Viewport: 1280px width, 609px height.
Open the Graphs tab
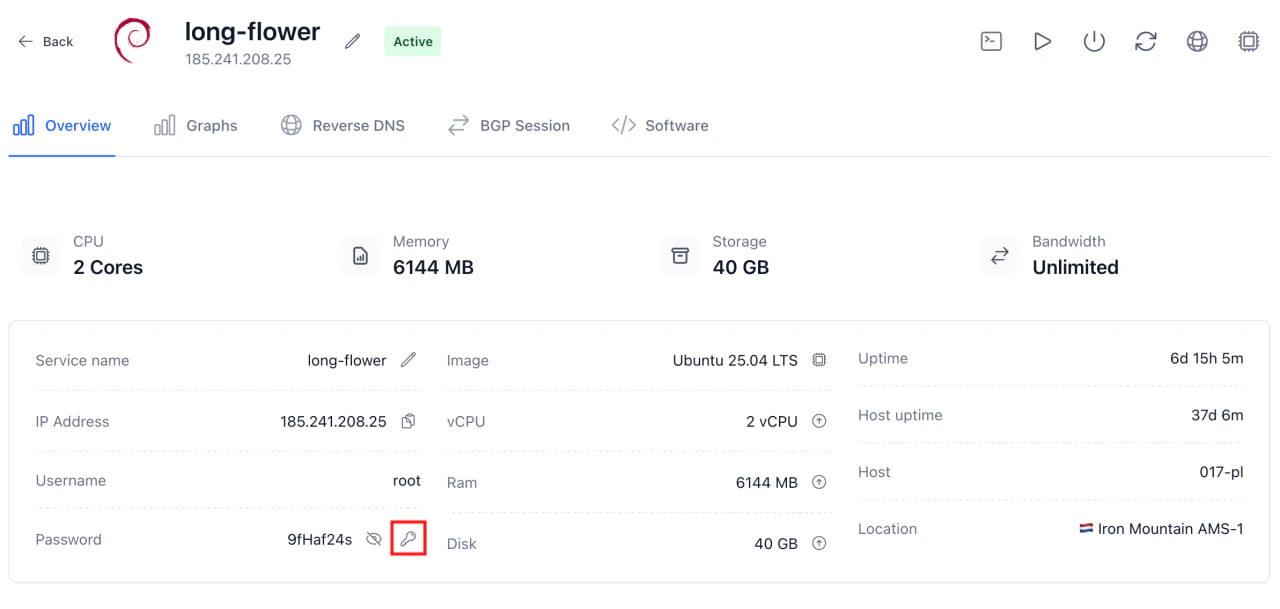pyautogui.click(x=196, y=126)
